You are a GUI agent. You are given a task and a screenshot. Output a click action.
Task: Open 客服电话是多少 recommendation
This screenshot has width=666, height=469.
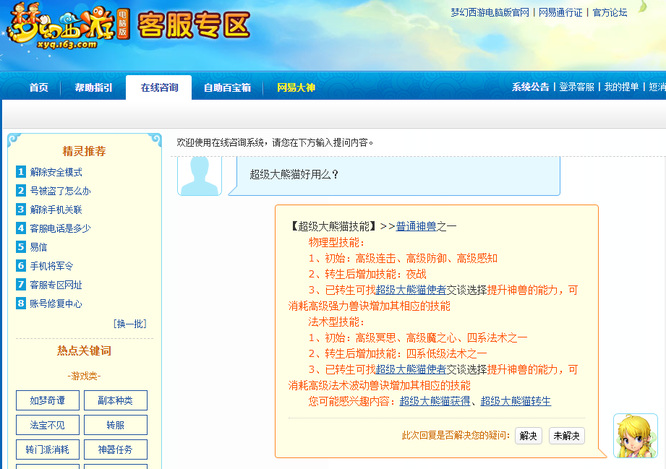coord(60,229)
